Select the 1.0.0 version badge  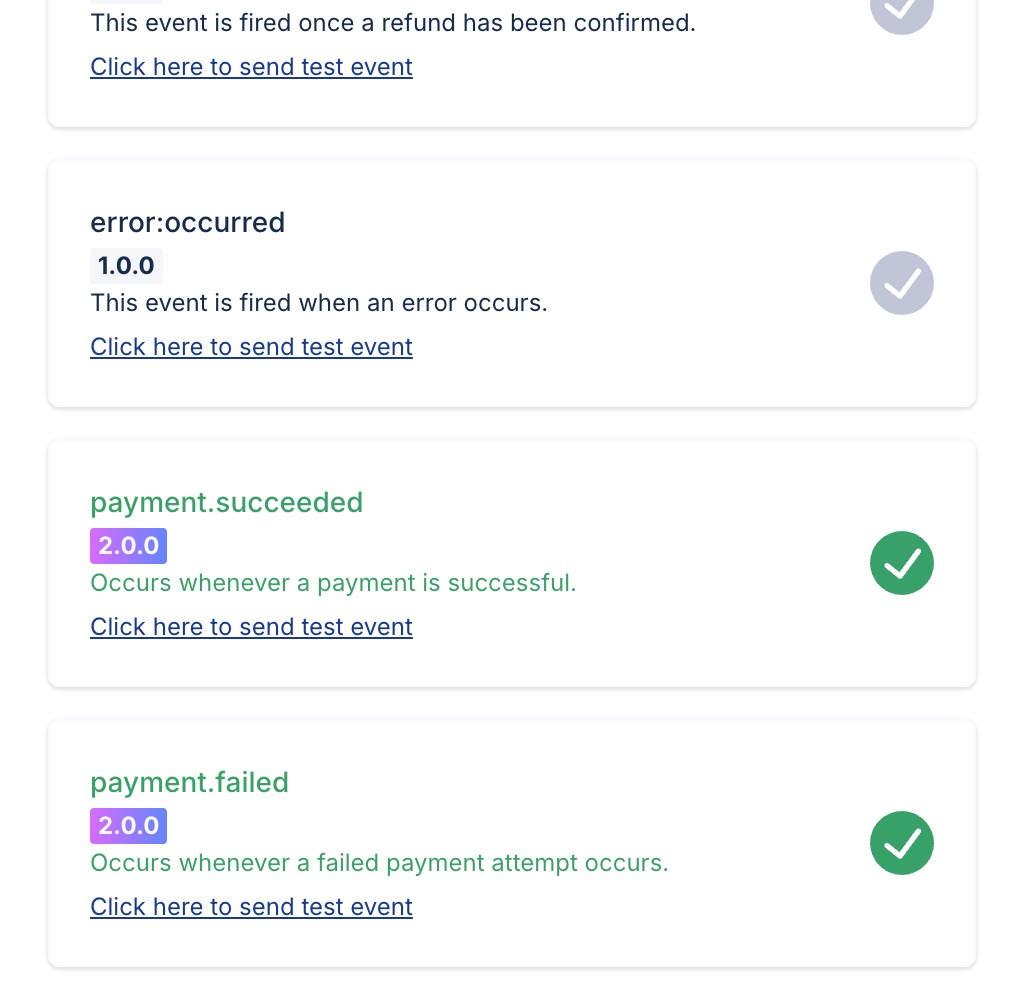click(126, 265)
